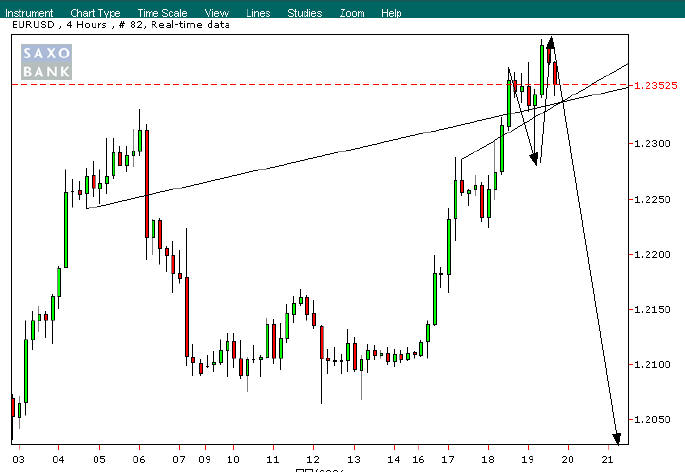Click date label 14 on time axis
Viewport: 685px width, 472px height.
coord(394,459)
